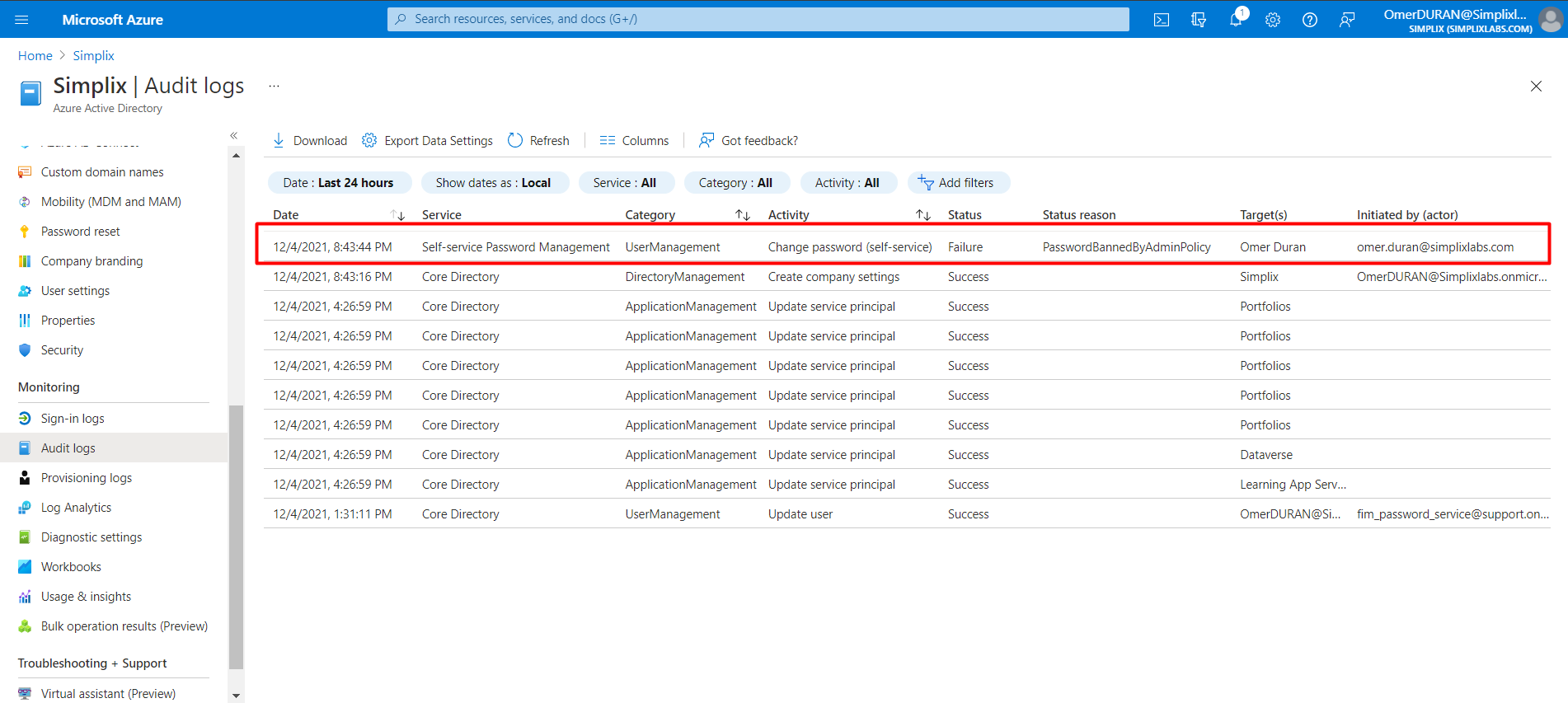This screenshot has height=703, width=1568.
Task: Sort by the Date column arrows
Action: coord(398,215)
